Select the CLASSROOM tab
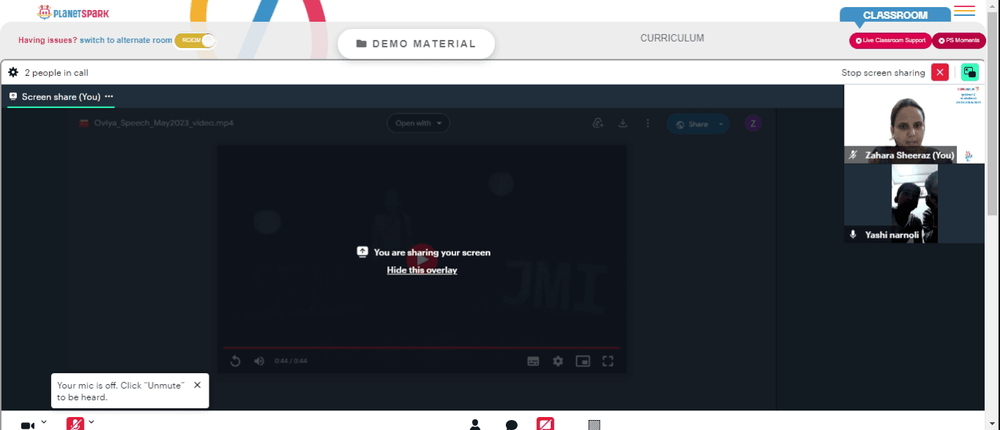The width and height of the screenshot is (1000, 430). [895, 15]
